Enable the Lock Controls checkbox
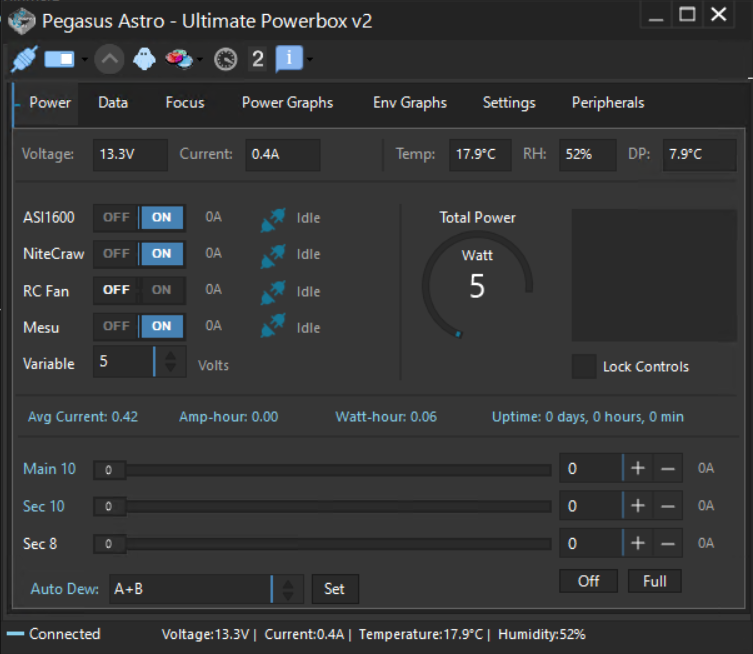Image resolution: width=753 pixels, height=654 pixels. (584, 367)
